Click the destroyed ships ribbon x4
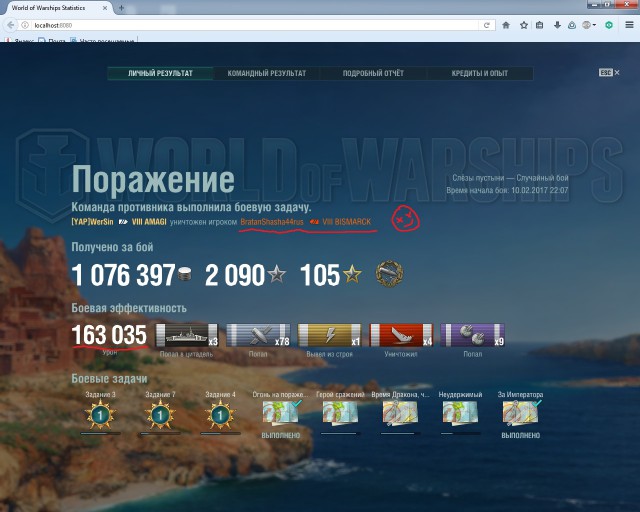 coord(401,335)
